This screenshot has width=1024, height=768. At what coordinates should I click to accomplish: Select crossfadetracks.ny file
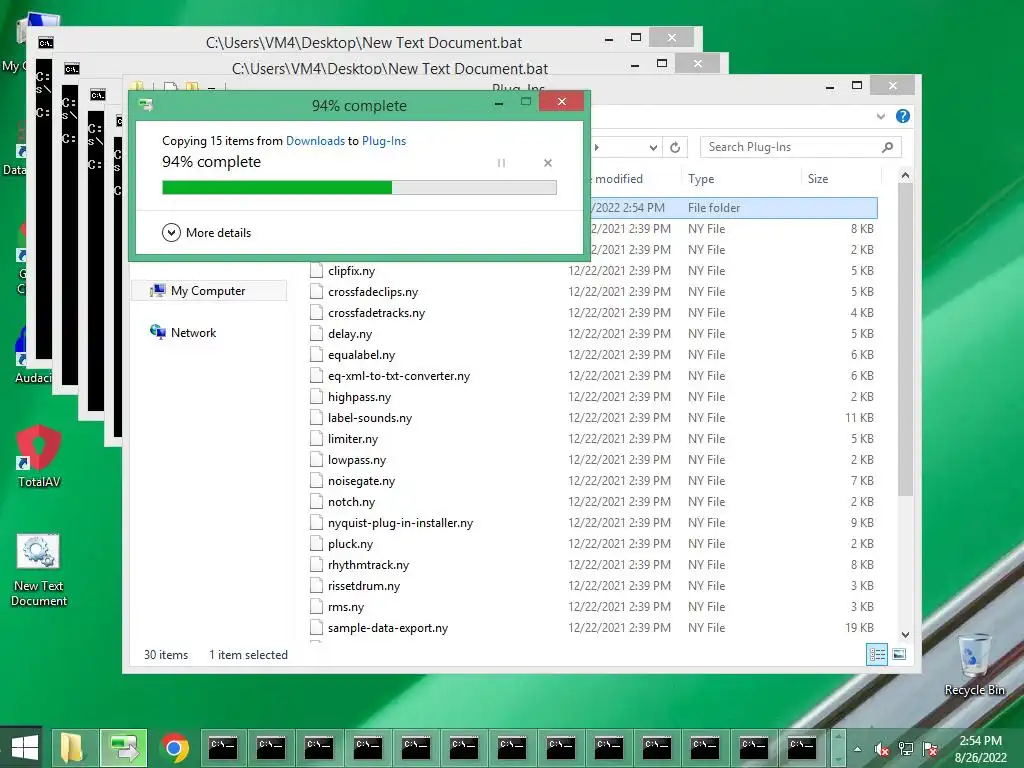pos(376,313)
